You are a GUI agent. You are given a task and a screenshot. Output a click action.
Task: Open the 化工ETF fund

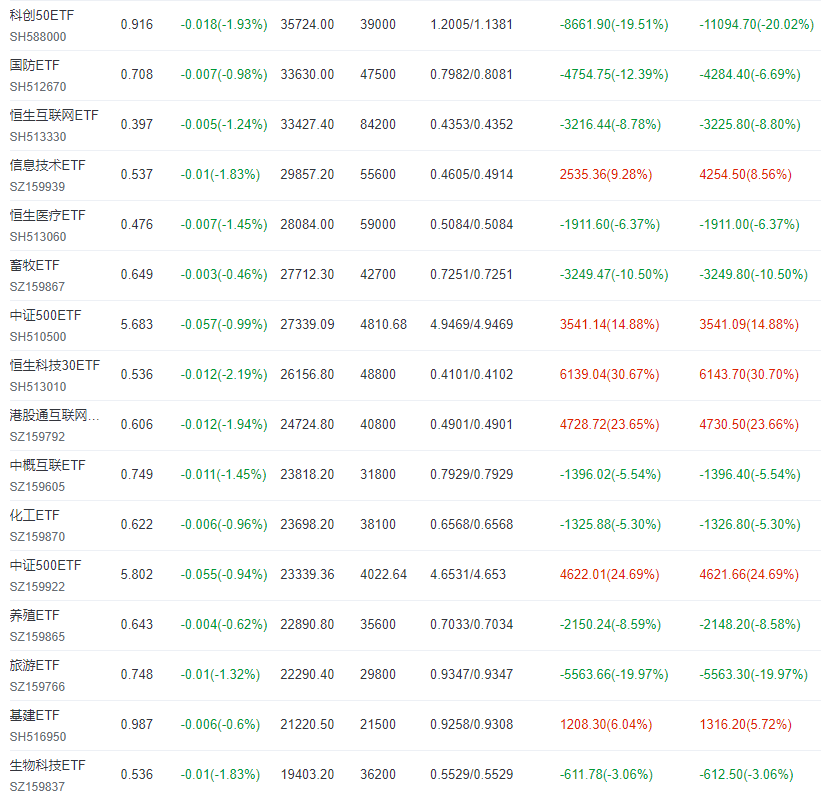(x=35, y=515)
